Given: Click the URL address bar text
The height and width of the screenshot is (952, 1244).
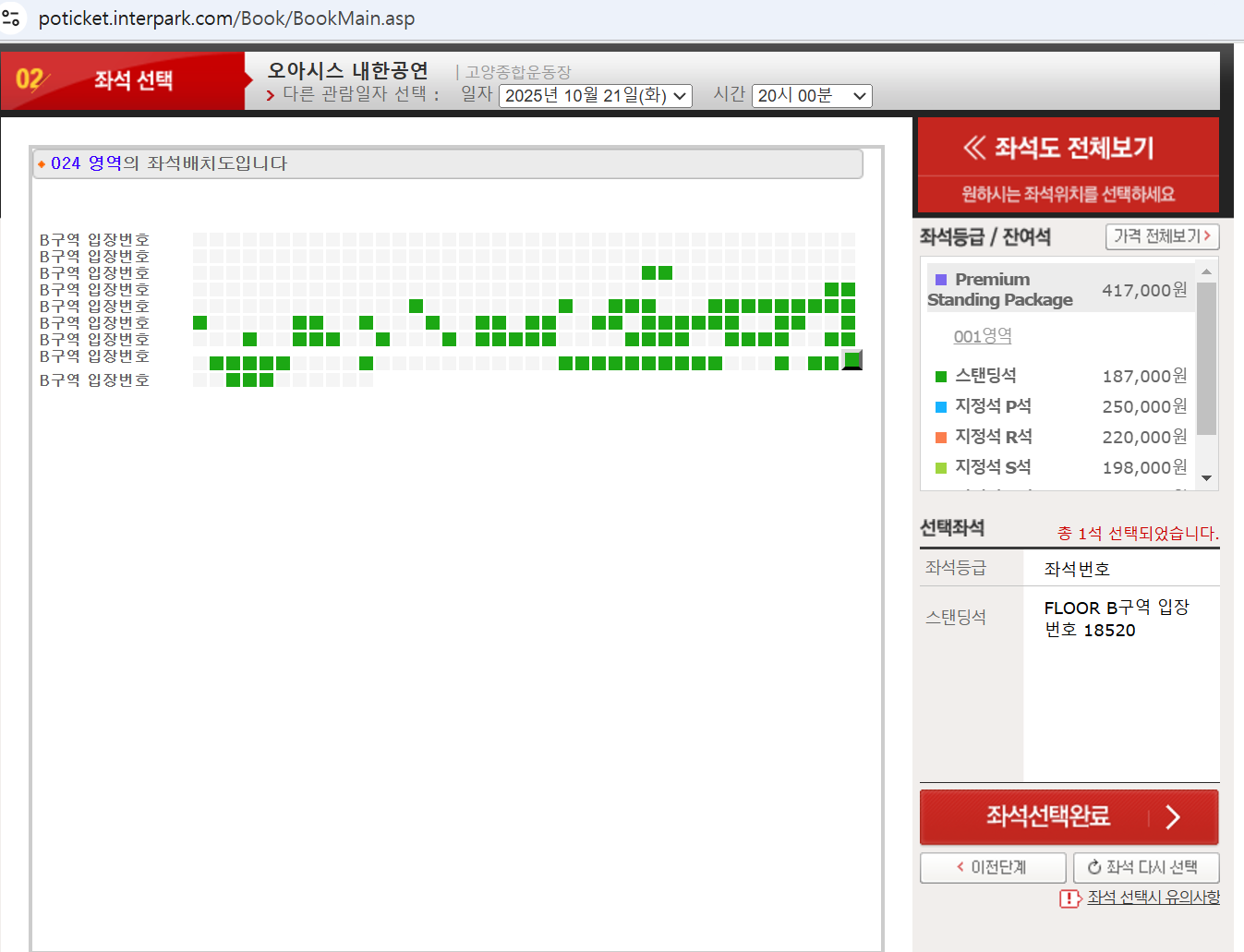Looking at the screenshot, I should [226, 18].
